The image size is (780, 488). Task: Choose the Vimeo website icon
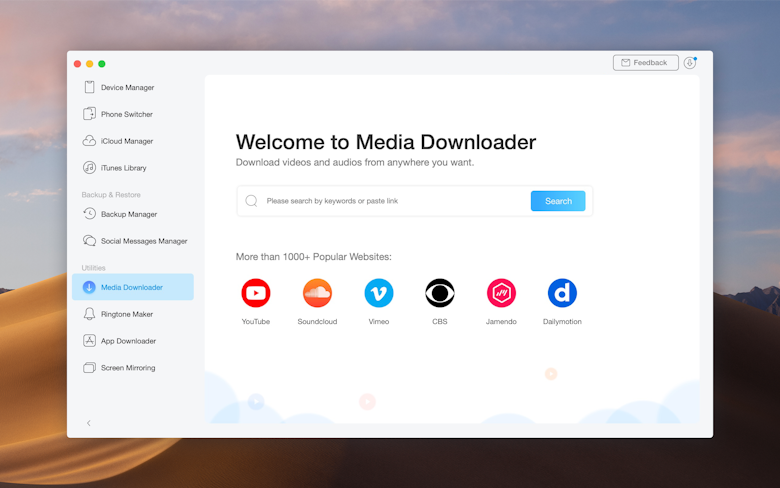coord(379,293)
